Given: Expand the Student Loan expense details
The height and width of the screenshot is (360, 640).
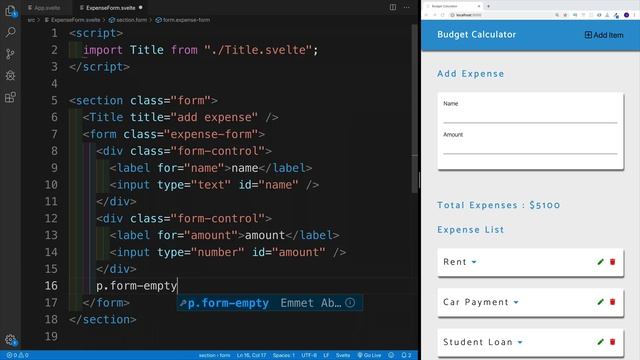Looking at the screenshot, I should (520, 342).
